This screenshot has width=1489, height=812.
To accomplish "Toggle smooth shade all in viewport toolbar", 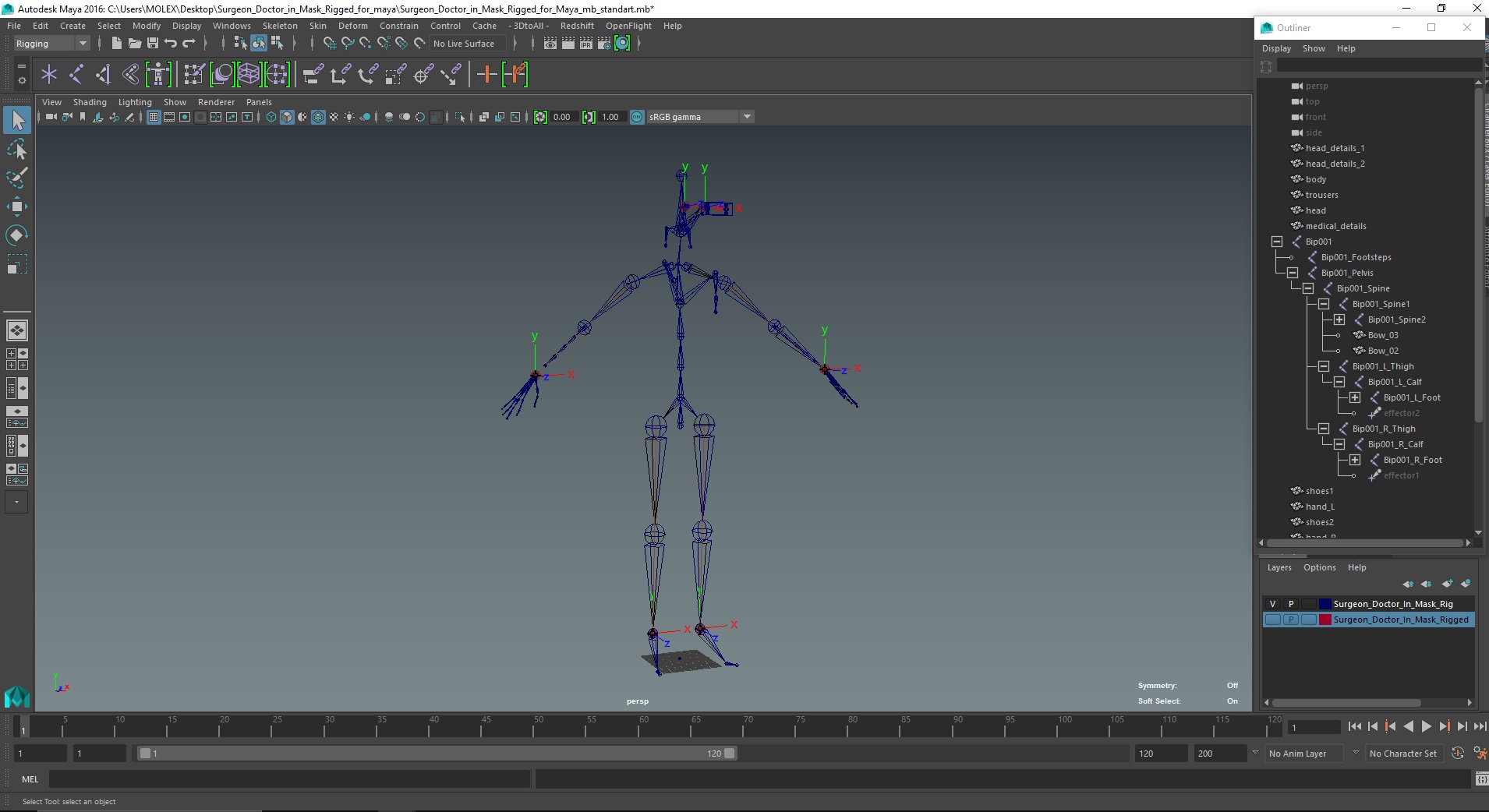I will pyautogui.click(x=287, y=117).
